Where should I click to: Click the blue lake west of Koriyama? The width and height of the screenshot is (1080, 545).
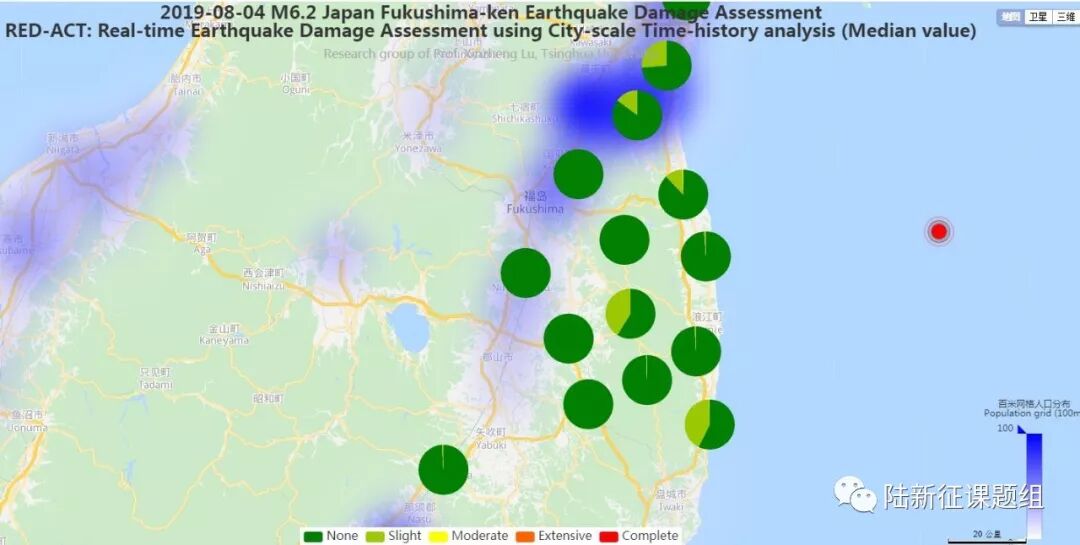pyautogui.click(x=408, y=325)
